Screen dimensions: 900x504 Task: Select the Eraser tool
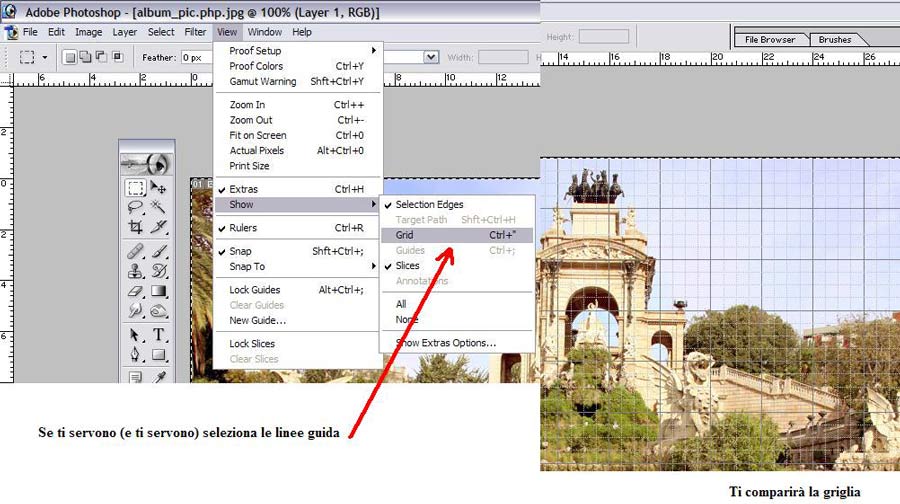point(135,291)
